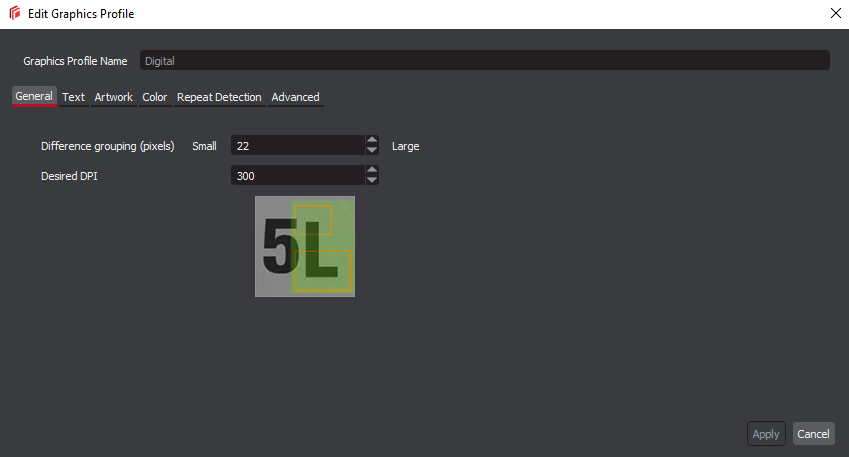Go to the Repeat Detection tab

click(x=219, y=97)
